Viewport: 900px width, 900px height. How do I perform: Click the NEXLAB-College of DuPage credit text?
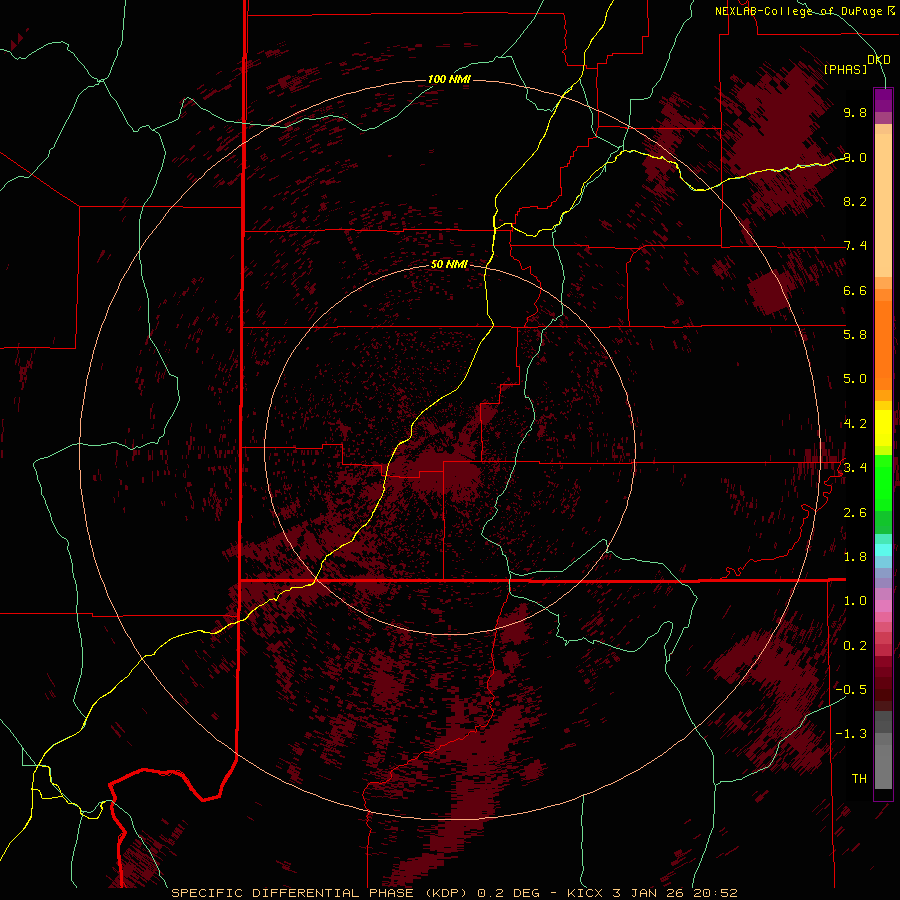coord(800,11)
